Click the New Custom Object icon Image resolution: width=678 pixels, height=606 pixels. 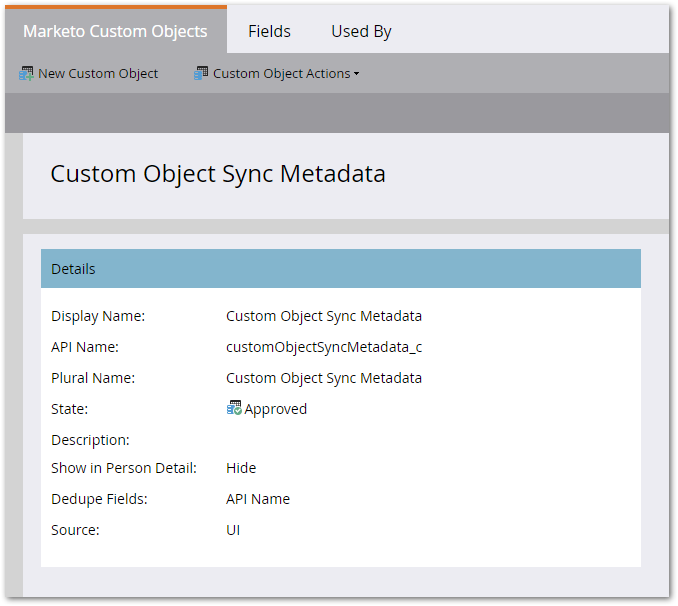pyautogui.click(x=26, y=73)
